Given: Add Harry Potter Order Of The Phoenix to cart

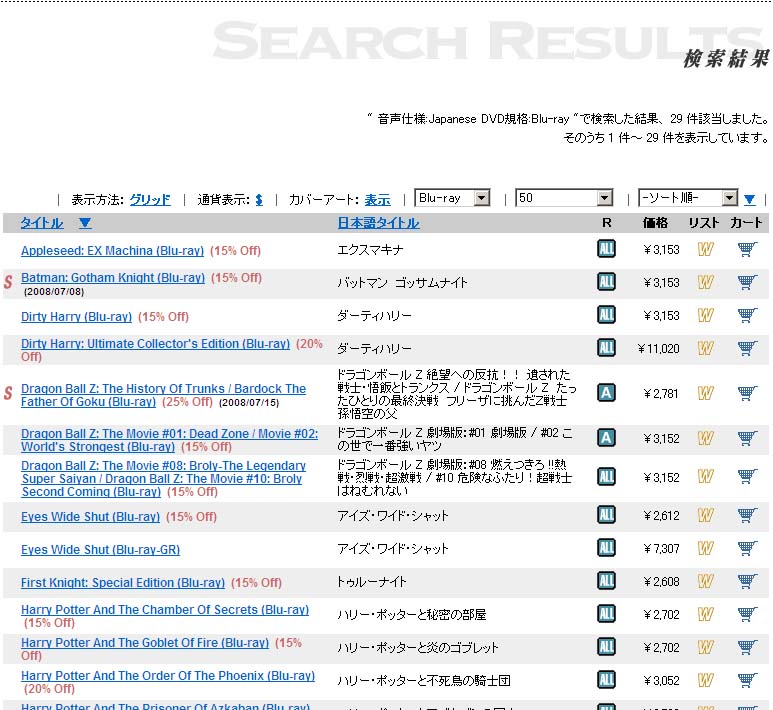Looking at the screenshot, I should click(747, 680).
